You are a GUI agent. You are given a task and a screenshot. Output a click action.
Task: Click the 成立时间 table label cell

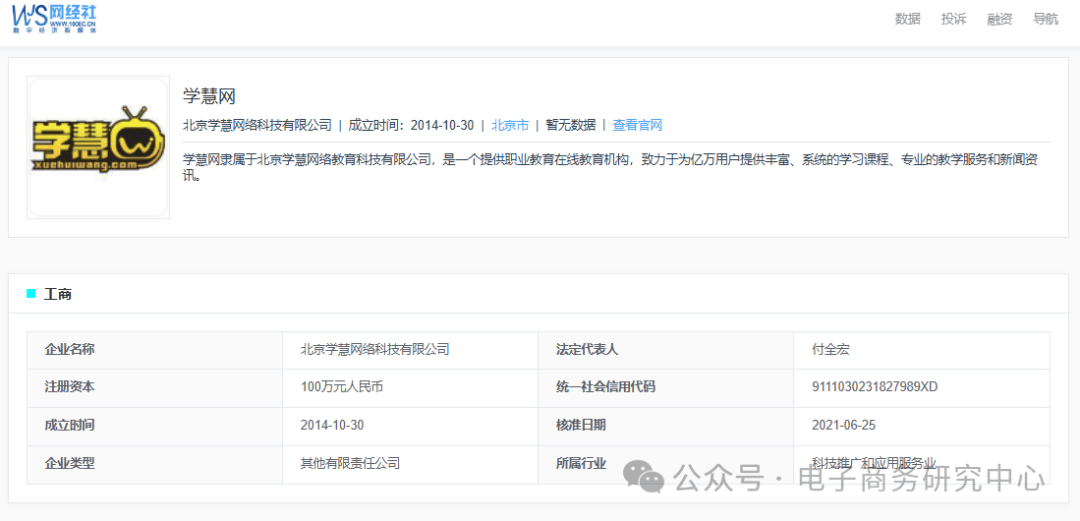(155, 427)
